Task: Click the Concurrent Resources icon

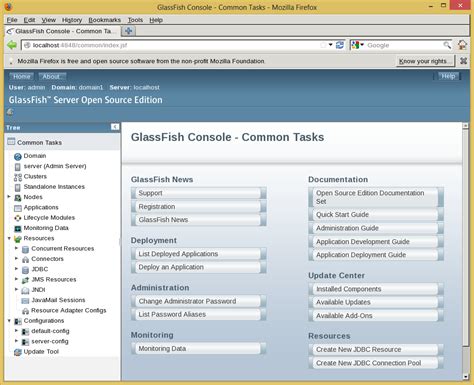Action: pos(25,249)
